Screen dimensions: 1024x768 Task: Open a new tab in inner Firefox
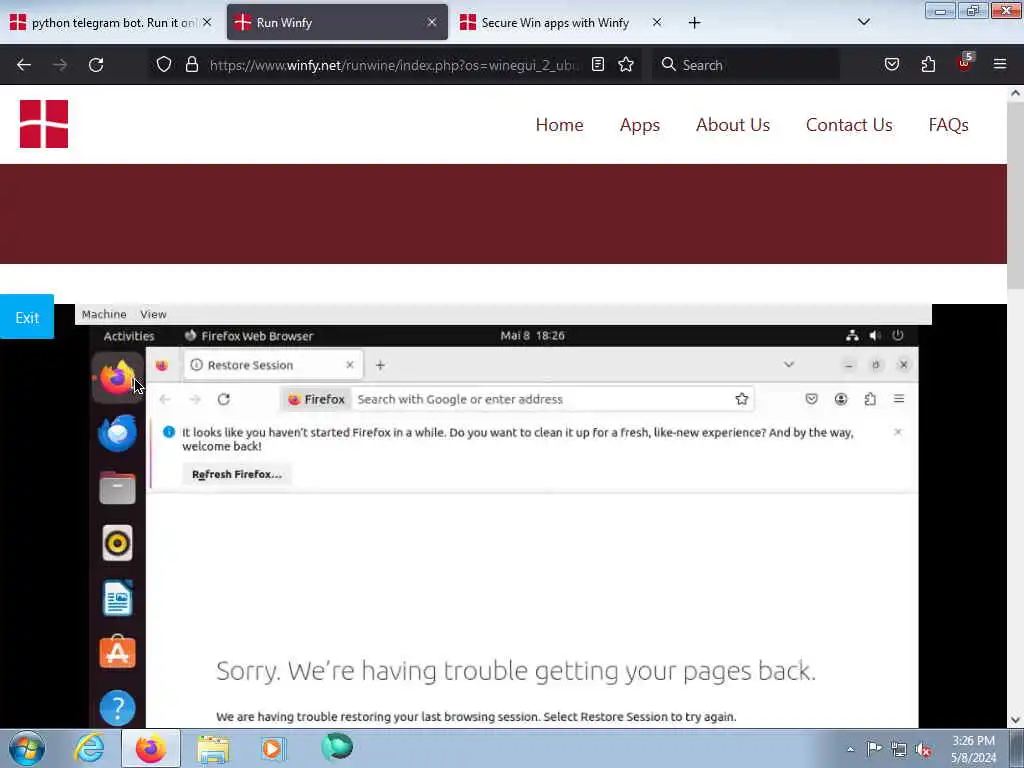tap(380, 365)
